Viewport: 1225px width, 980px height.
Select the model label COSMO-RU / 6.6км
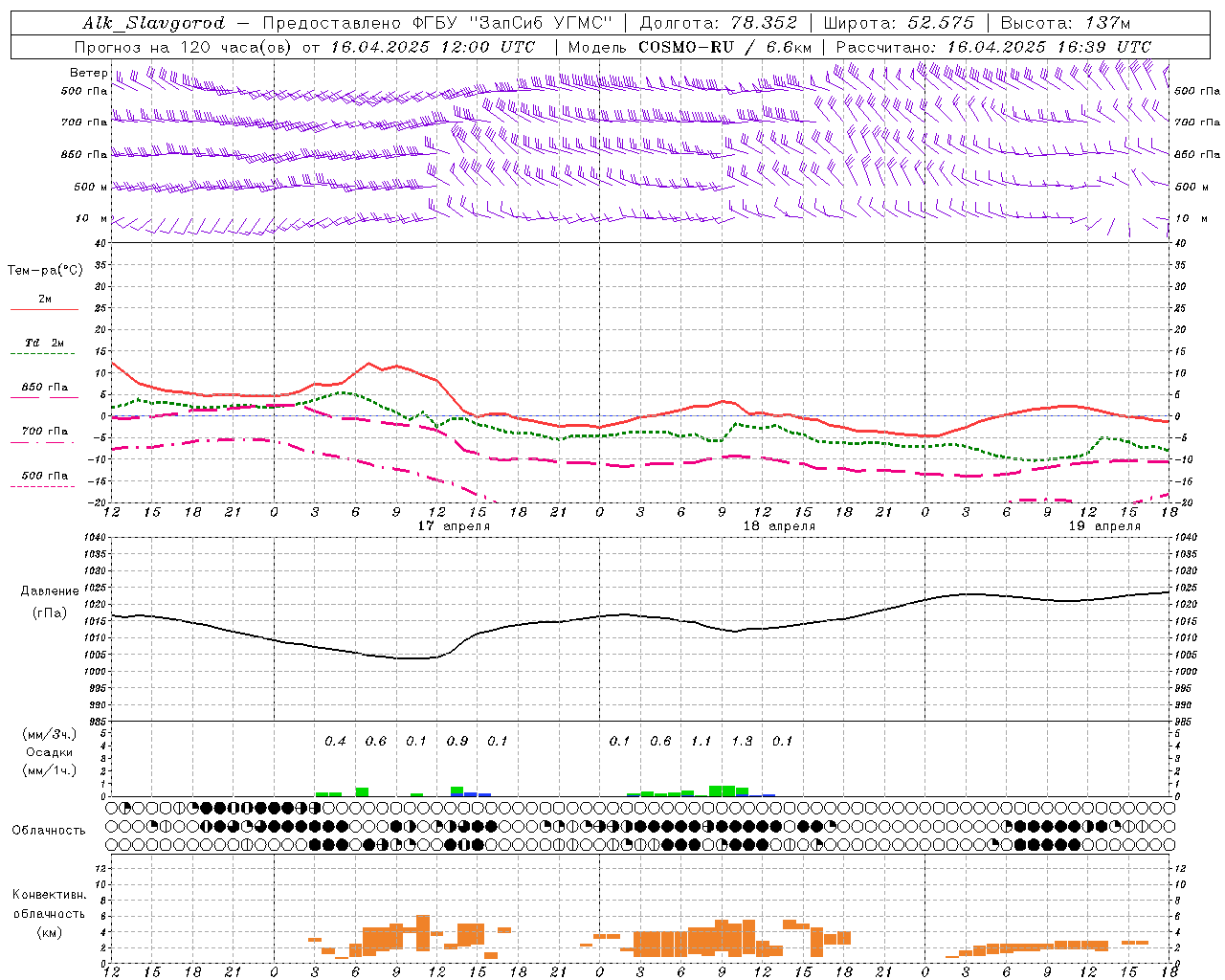[x=725, y=47]
